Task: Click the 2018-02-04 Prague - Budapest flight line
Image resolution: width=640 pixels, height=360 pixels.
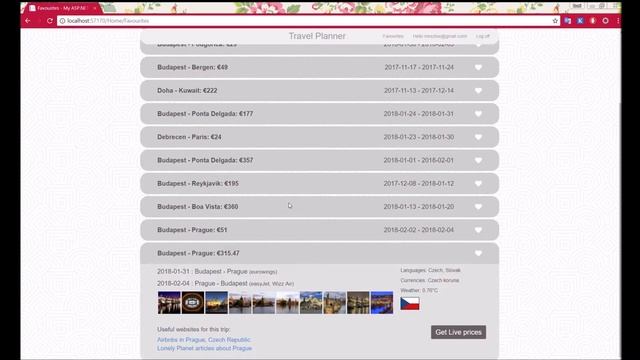Action: (225, 283)
